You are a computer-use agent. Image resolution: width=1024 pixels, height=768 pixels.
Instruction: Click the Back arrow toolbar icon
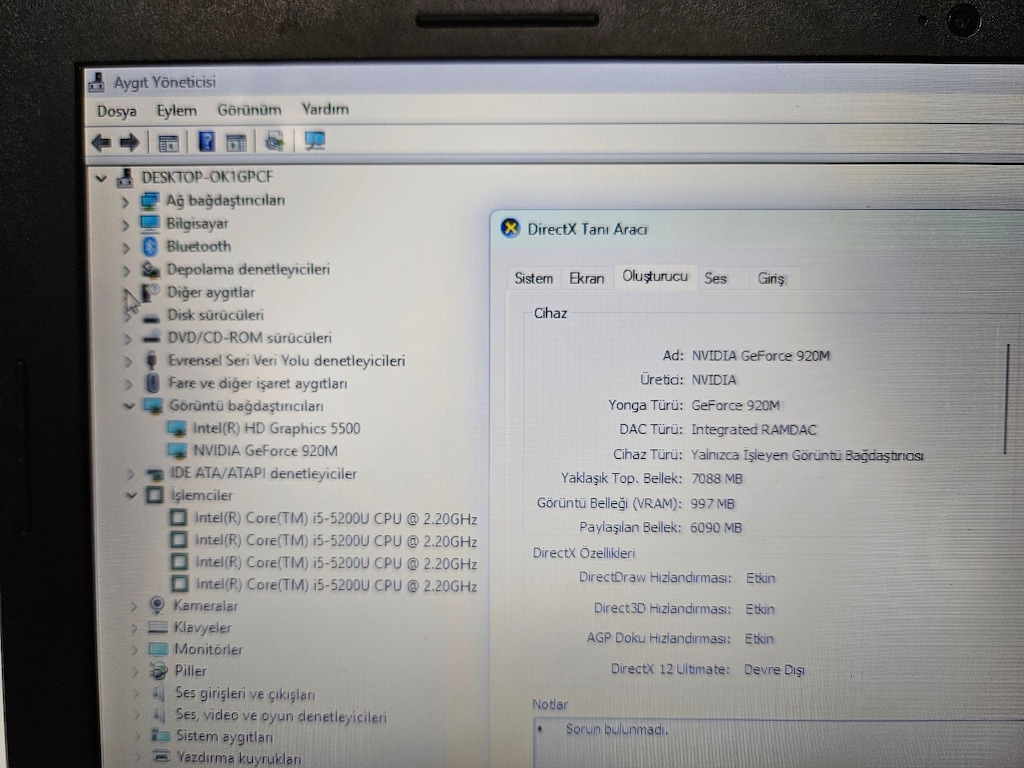click(x=101, y=142)
